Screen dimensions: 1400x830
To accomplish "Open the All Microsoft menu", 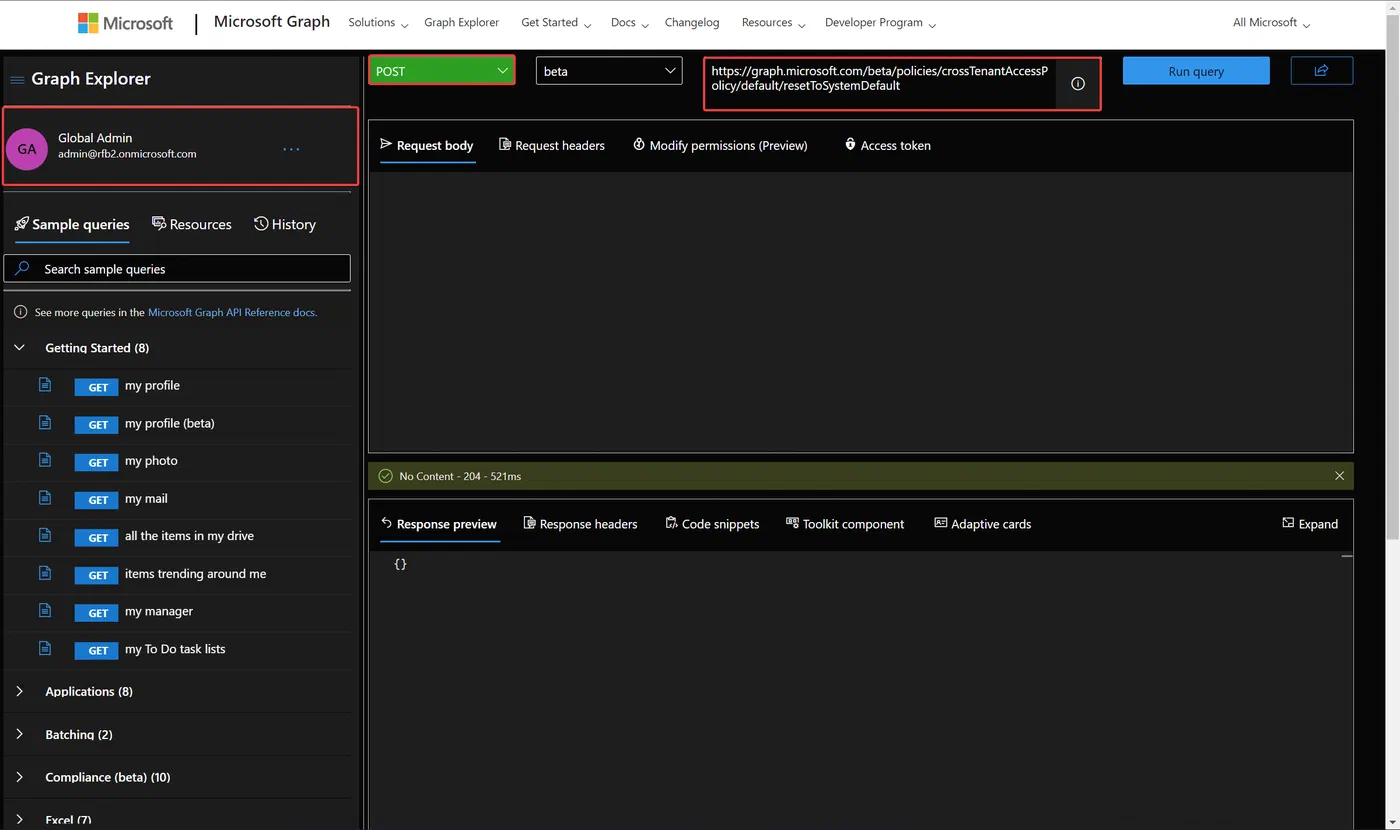I will [x=1271, y=23].
